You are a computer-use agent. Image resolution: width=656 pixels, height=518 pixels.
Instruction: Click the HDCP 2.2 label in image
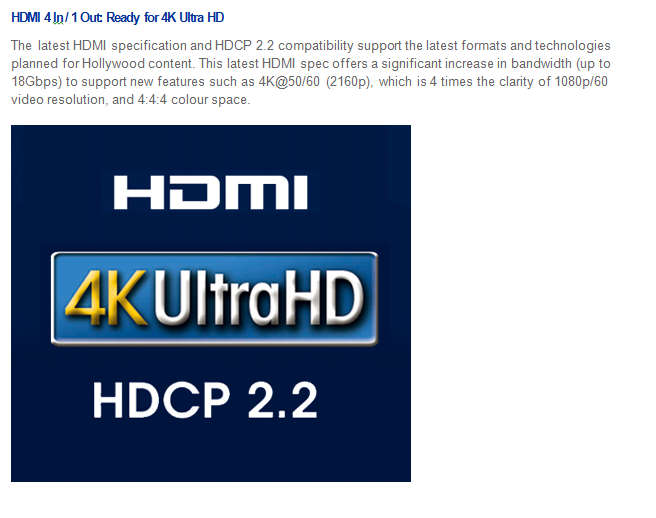click(x=205, y=400)
